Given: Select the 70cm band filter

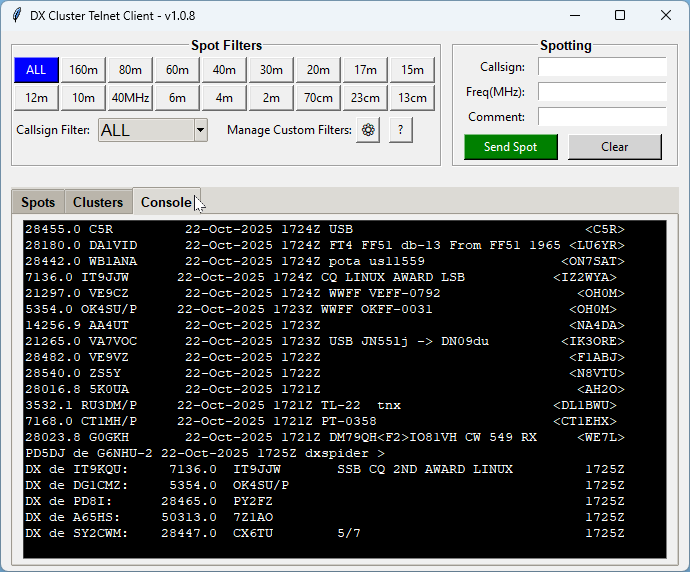Looking at the screenshot, I should coord(318,98).
